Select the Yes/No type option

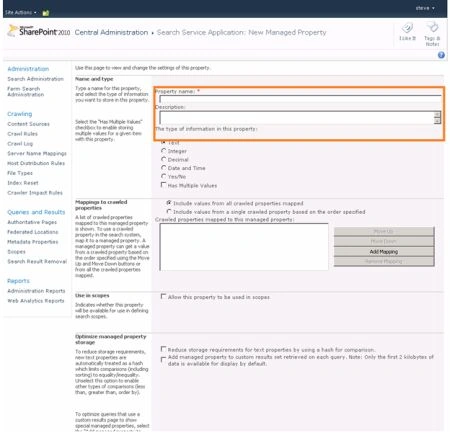click(x=163, y=176)
